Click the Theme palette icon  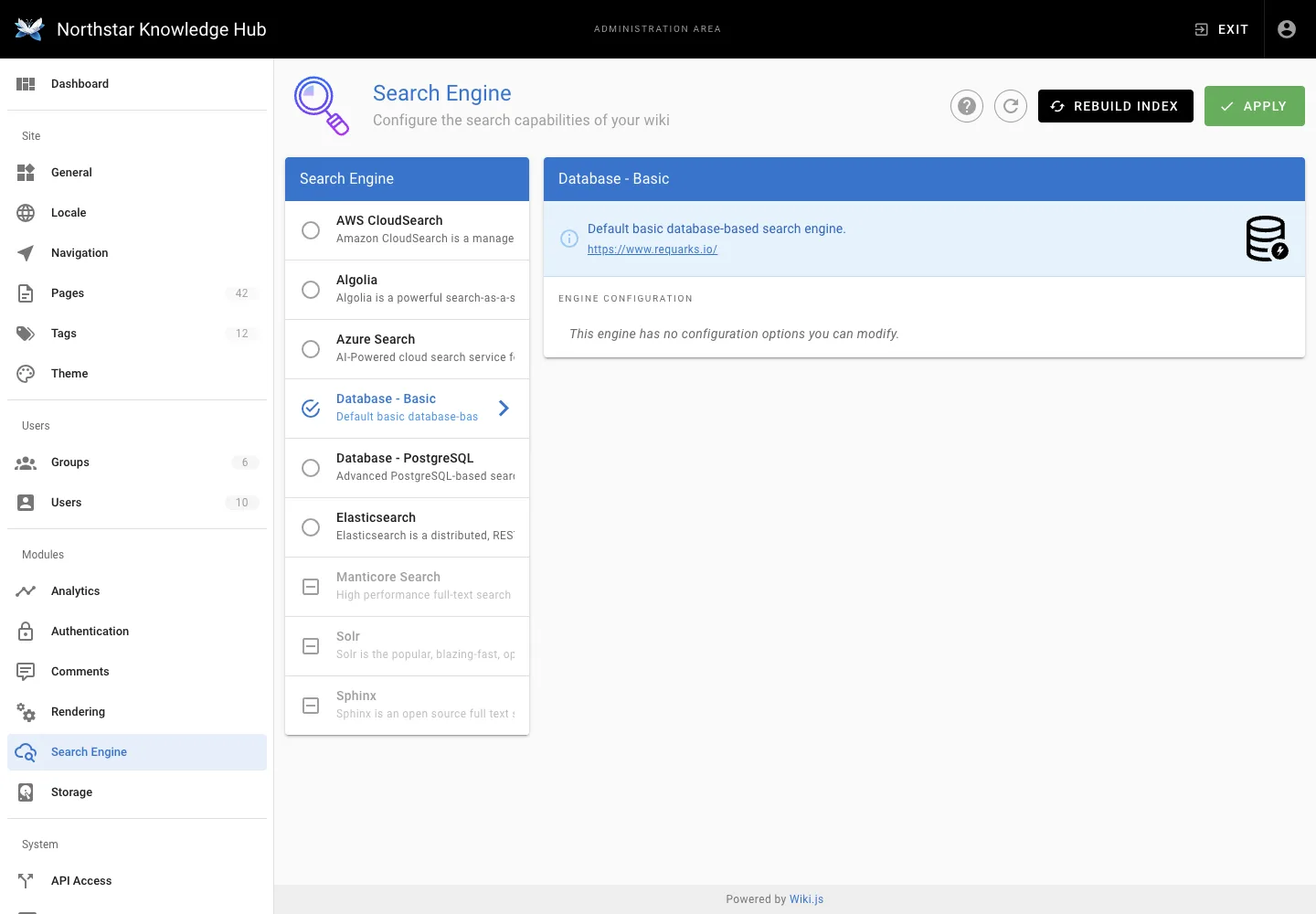[x=26, y=374]
